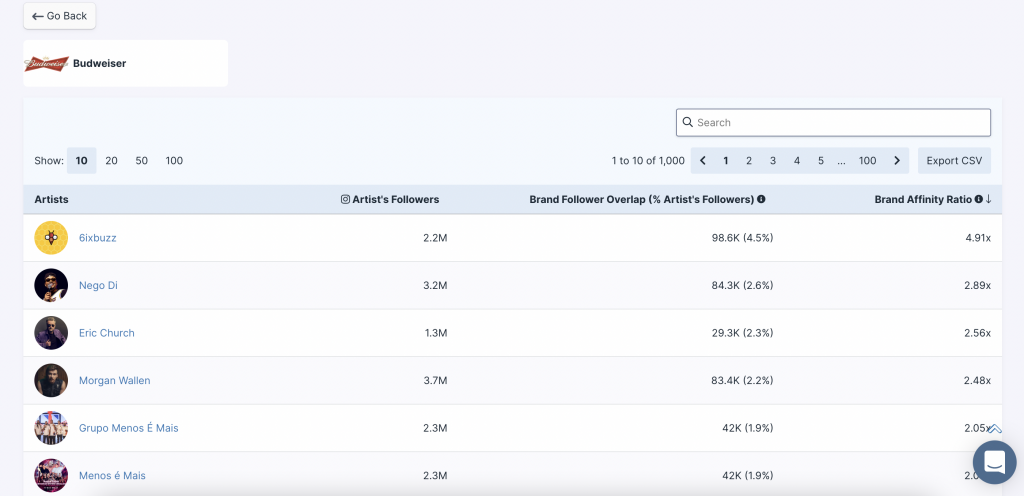The image size is (1024, 496).
Task: Click the Budweiser logo image
Action: [46, 63]
